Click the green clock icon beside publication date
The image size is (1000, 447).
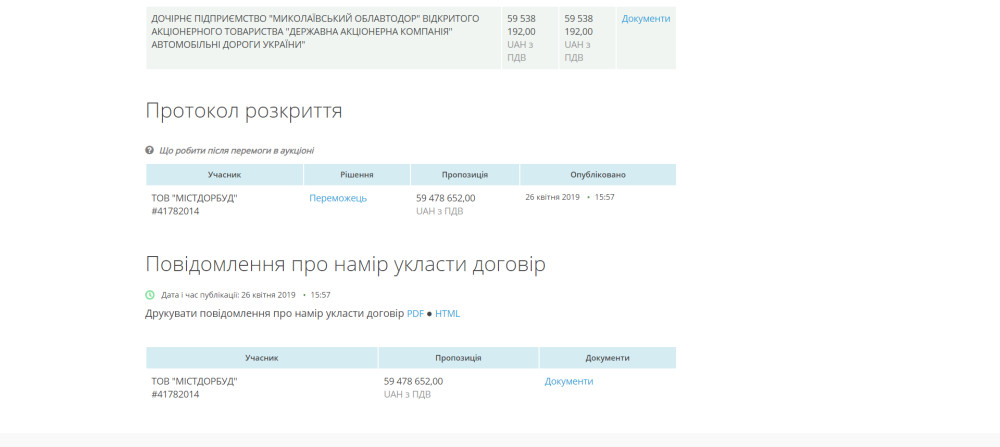pyautogui.click(x=150, y=295)
